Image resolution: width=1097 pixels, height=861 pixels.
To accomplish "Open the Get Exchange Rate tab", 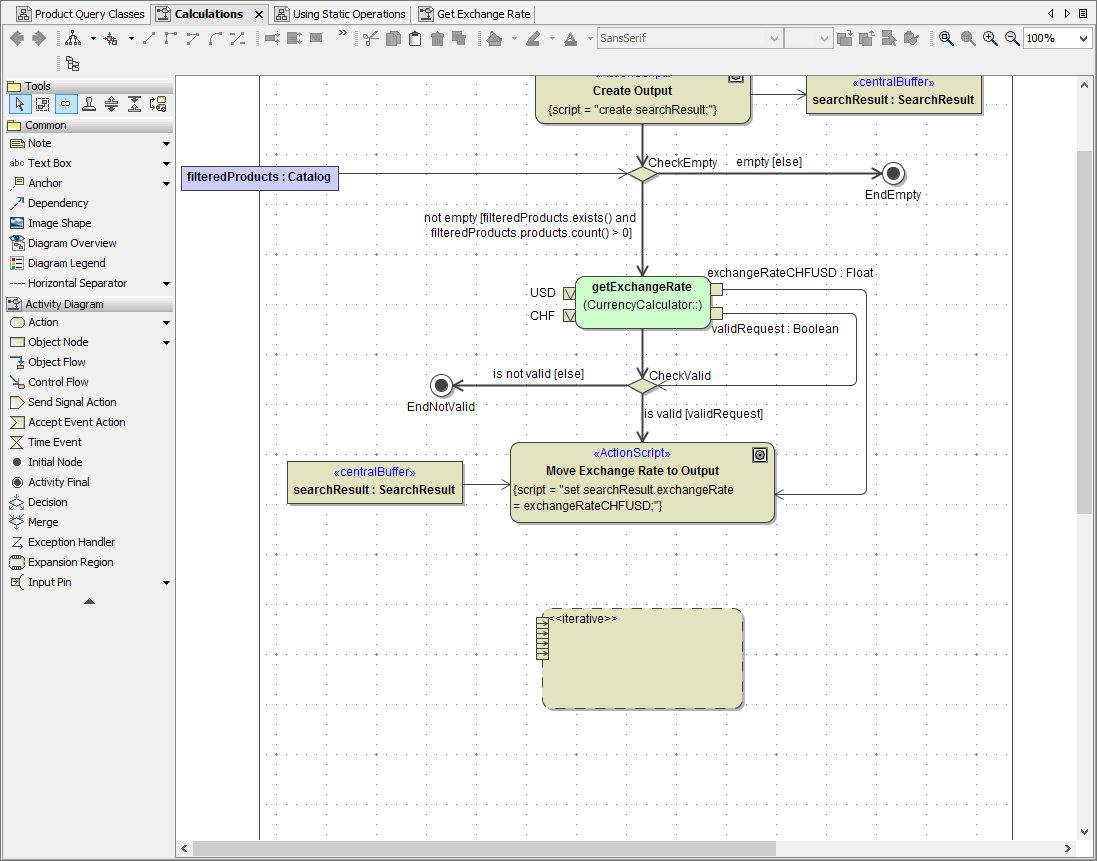I will (x=482, y=14).
